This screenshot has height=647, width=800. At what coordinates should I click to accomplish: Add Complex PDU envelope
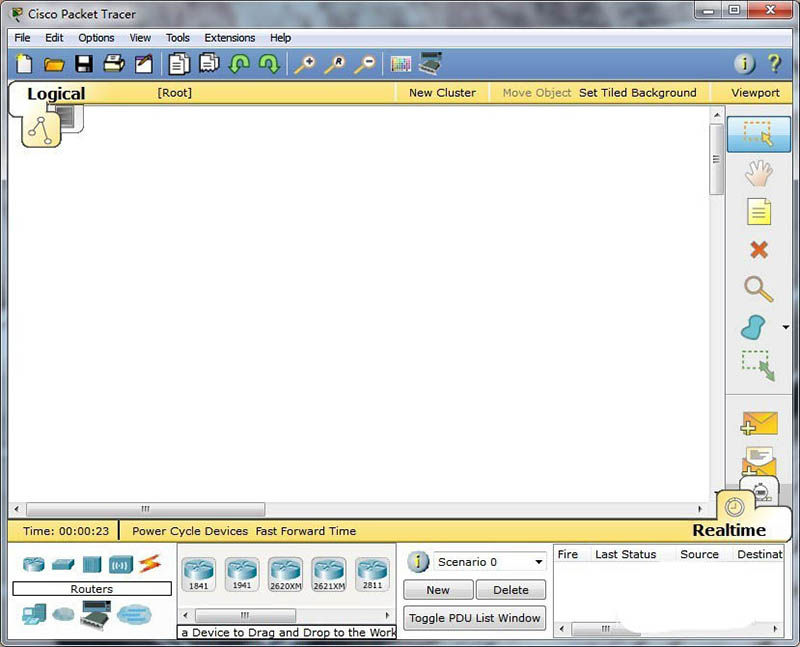[759, 462]
